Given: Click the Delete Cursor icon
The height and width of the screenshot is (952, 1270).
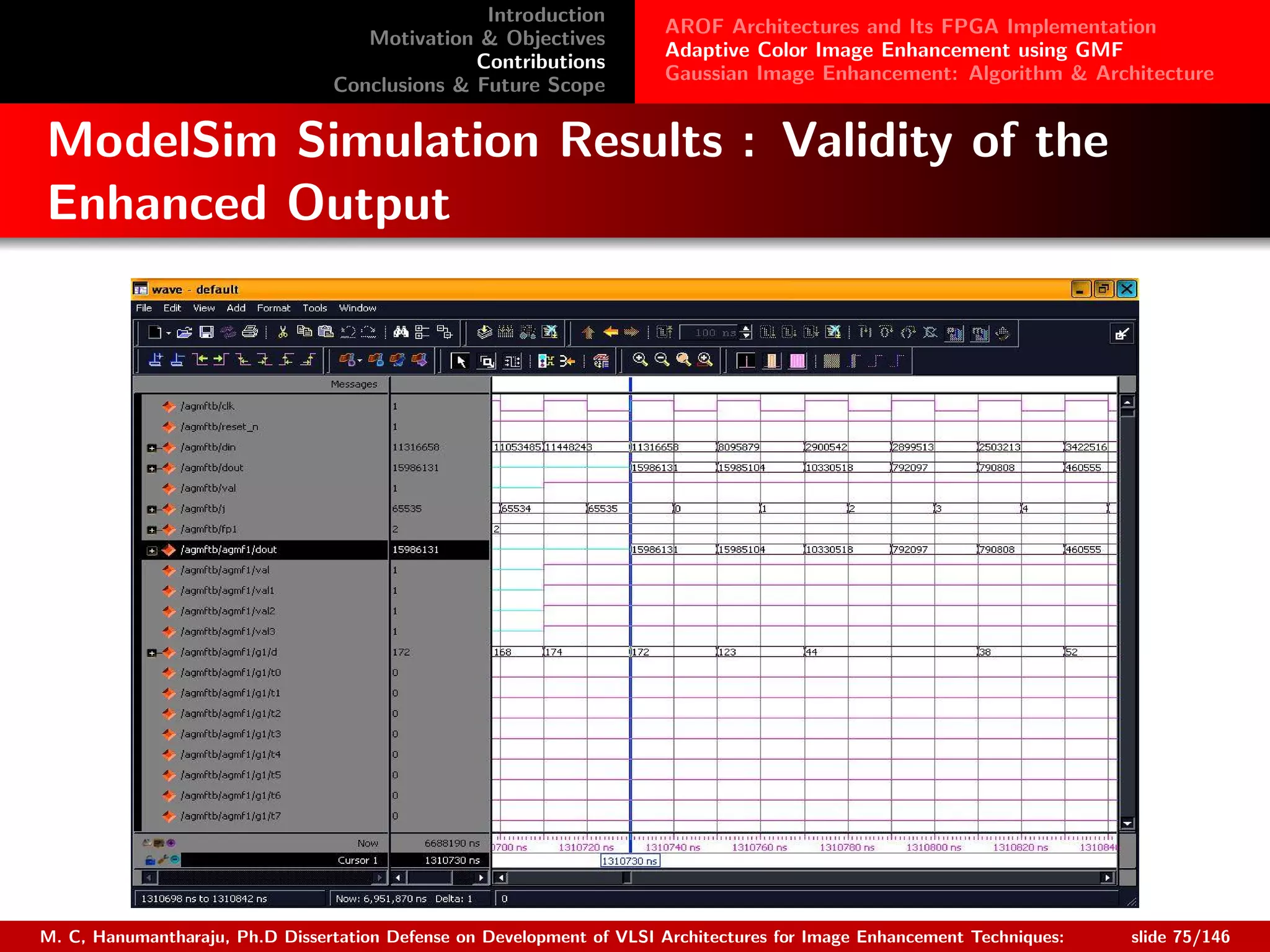Looking at the screenshot, I should click(x=177, y=360).
